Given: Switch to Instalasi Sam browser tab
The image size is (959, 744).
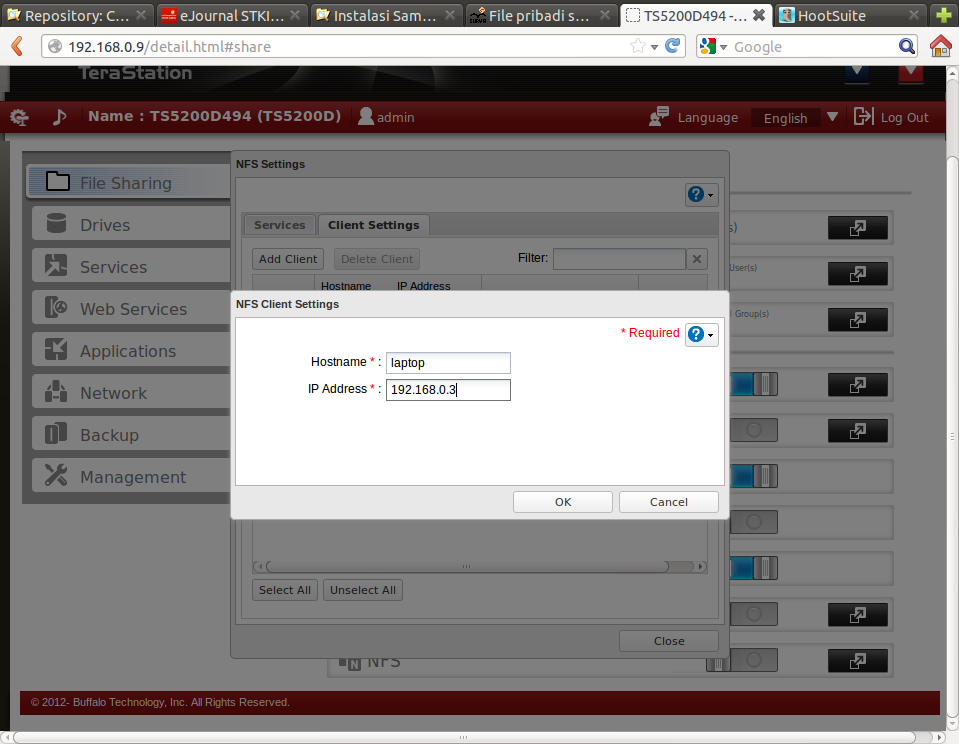Looking at the screenshot, I should click(x=385, y=15).
